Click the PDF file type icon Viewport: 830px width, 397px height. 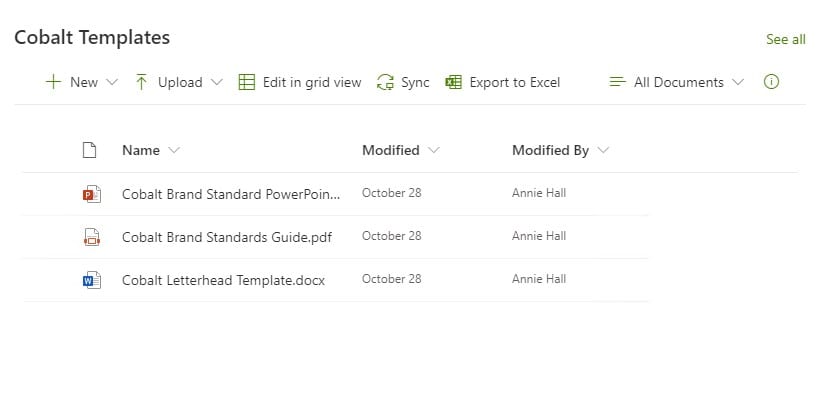point(92,237)
